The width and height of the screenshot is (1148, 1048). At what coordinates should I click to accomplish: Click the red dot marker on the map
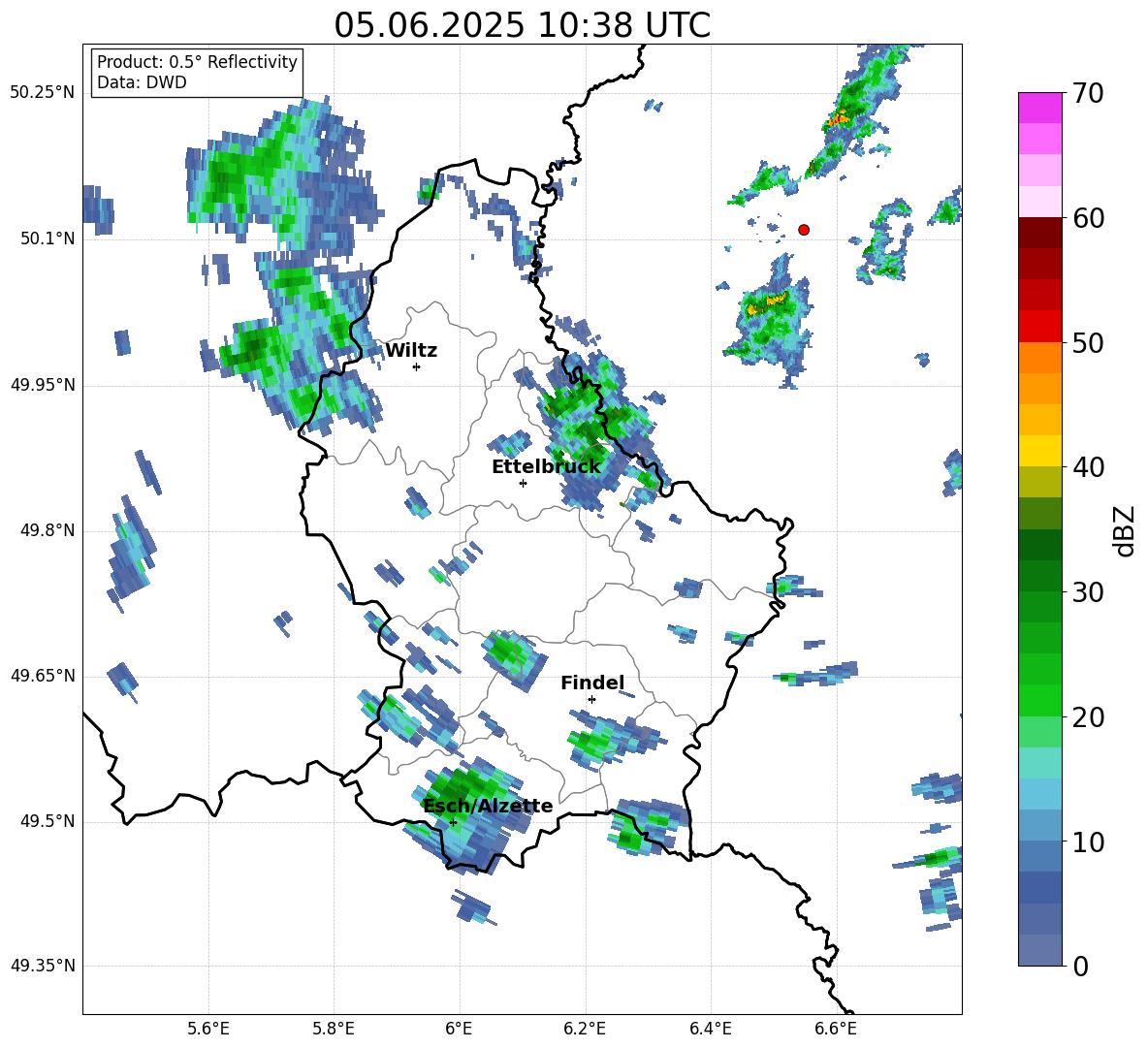804,230
